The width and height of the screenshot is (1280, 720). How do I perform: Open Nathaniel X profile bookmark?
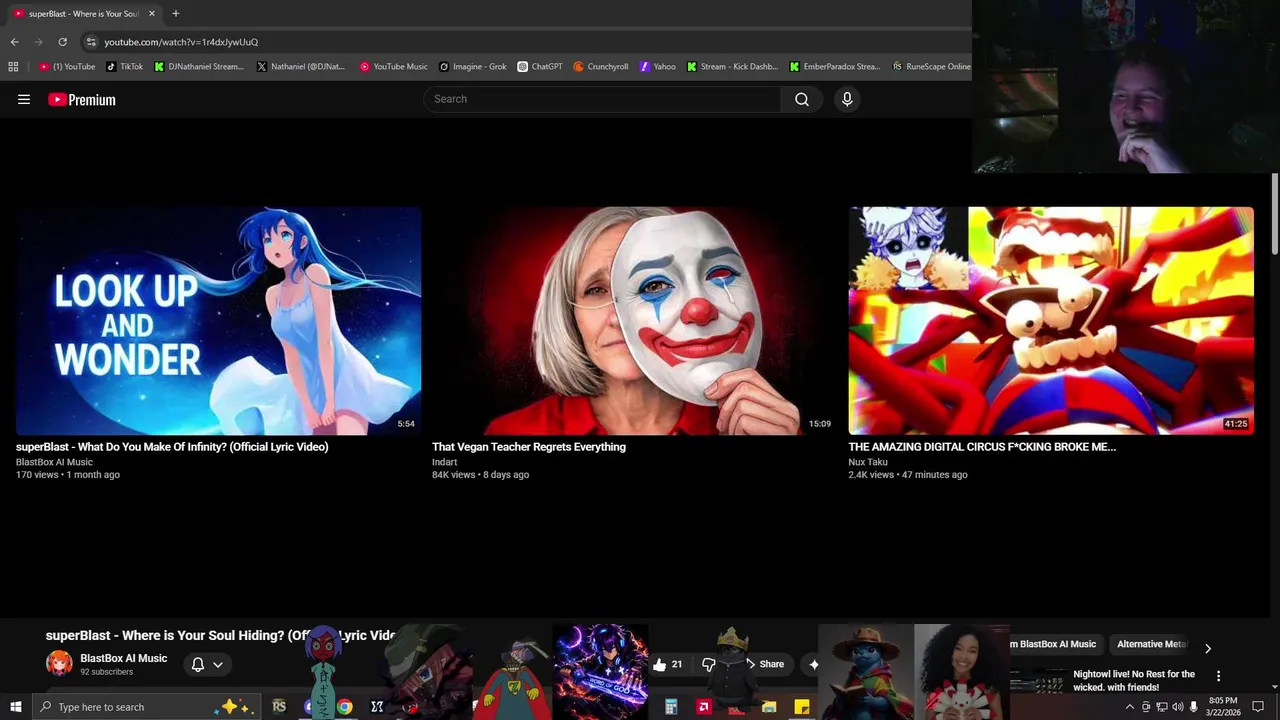tap(300, 67)
